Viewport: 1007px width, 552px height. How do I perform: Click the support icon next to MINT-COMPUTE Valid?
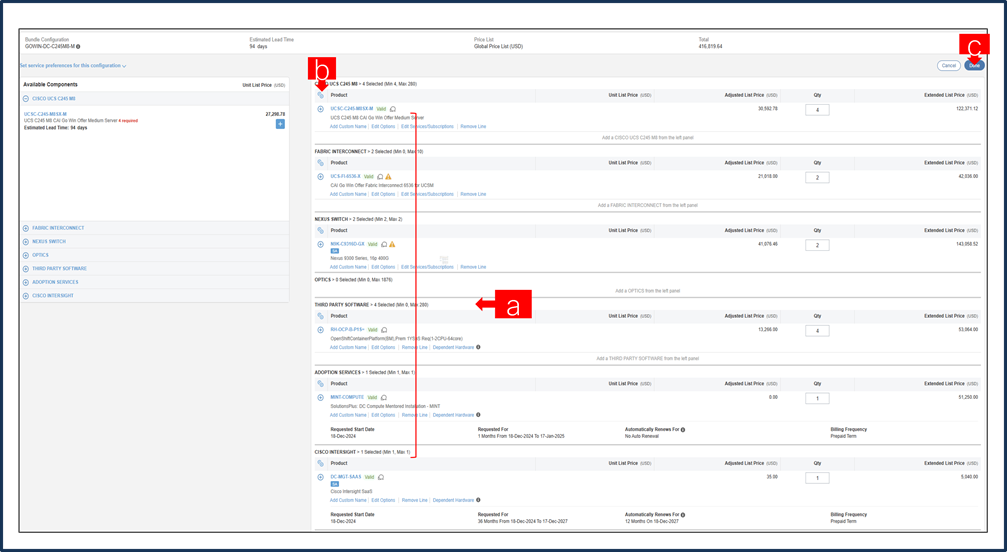pyautogui.click(x=384, y=398)
